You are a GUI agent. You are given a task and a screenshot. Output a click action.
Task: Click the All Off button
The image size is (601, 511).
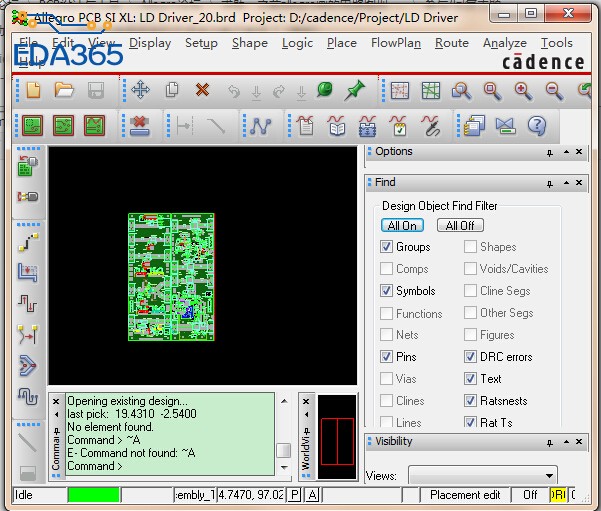460,225
